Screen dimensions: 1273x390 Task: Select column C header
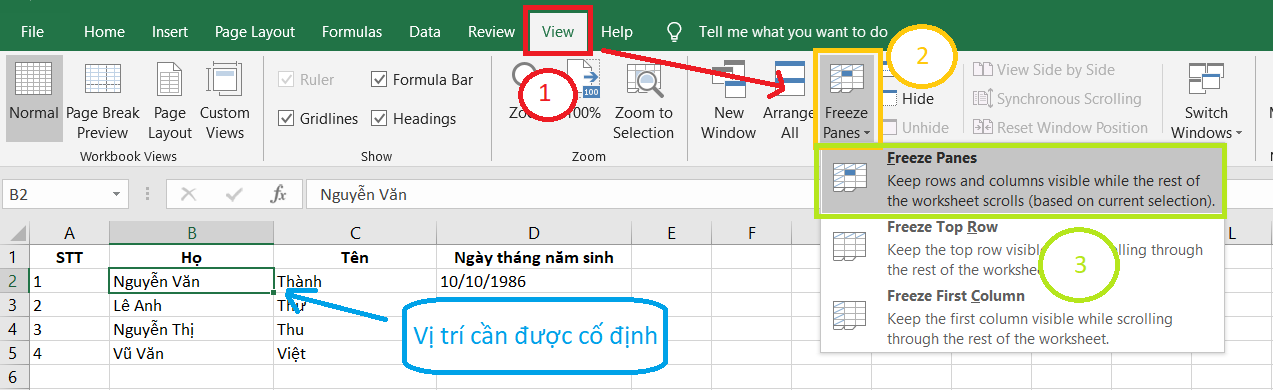point(355,234)
